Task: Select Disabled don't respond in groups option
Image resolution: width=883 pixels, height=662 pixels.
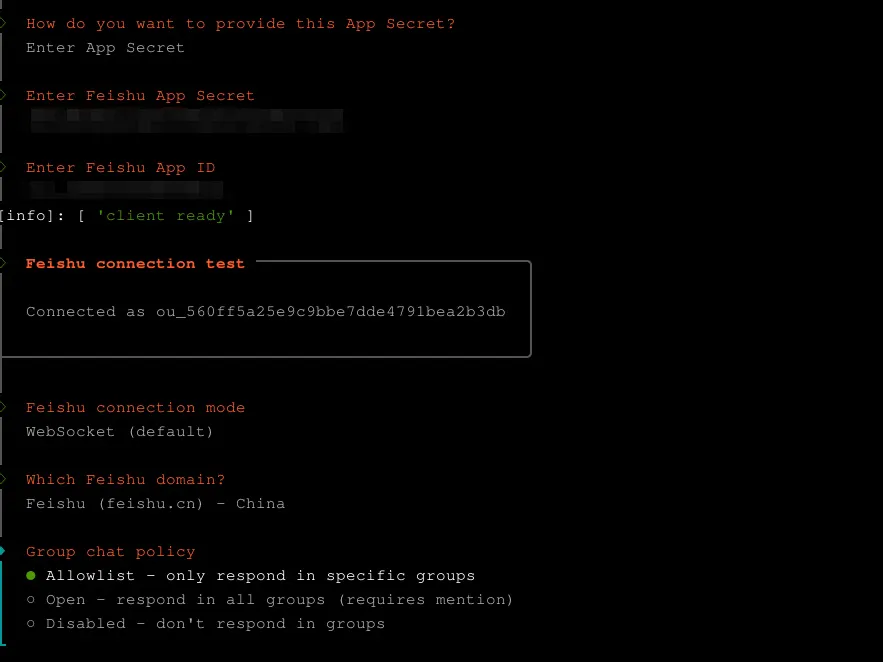Action: tap(206, 624)
